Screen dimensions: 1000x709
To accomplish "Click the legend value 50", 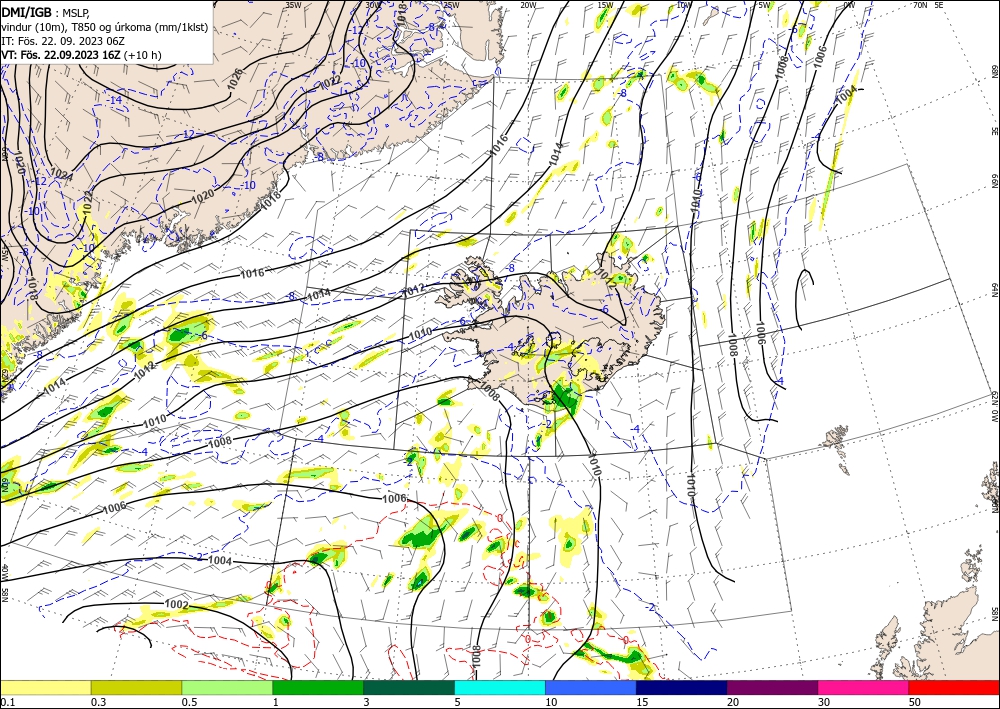I will point(915,702).
